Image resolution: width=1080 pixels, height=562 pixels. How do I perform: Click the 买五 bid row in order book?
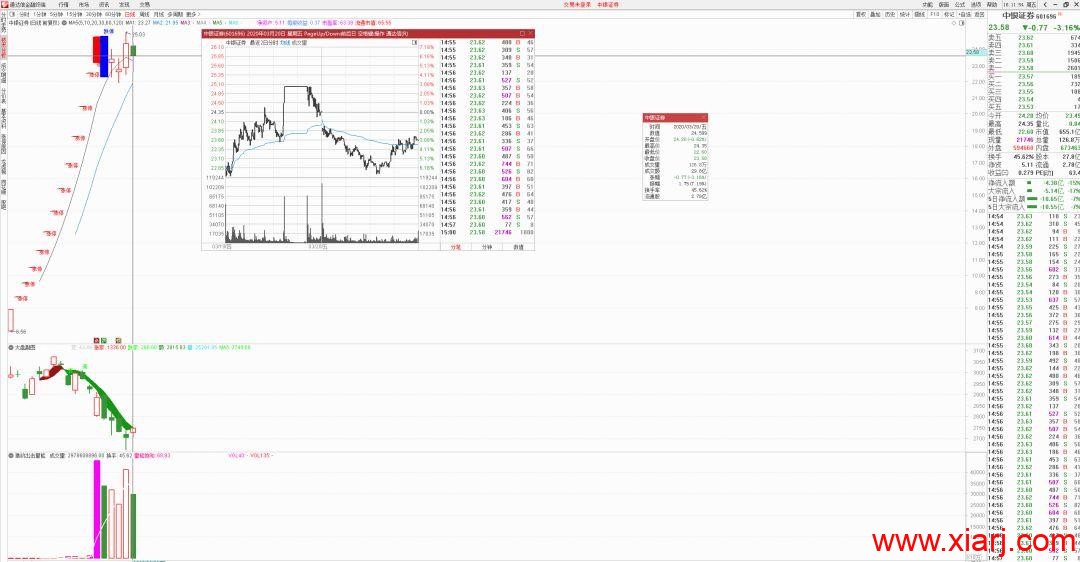(1034, 107)
